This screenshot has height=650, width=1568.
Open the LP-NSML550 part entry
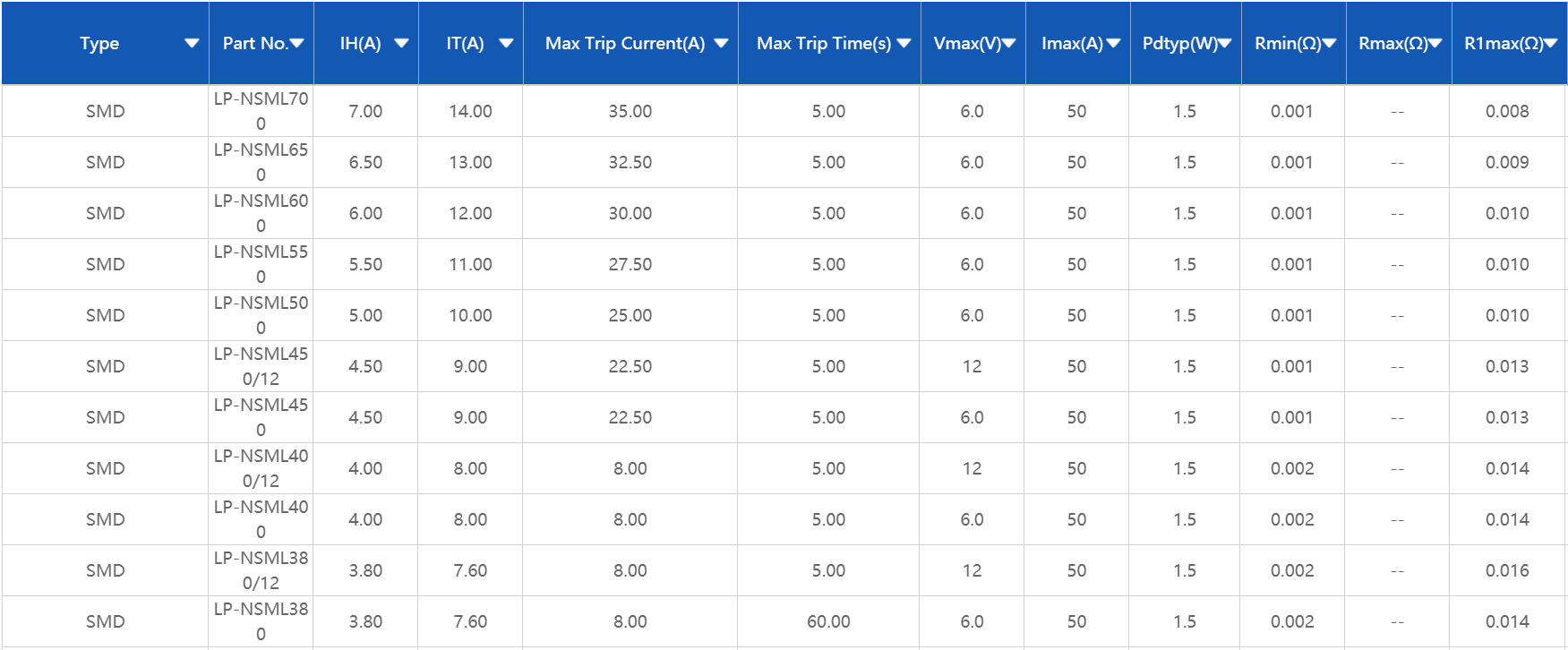pyautogui.click(x=261, y=264)
